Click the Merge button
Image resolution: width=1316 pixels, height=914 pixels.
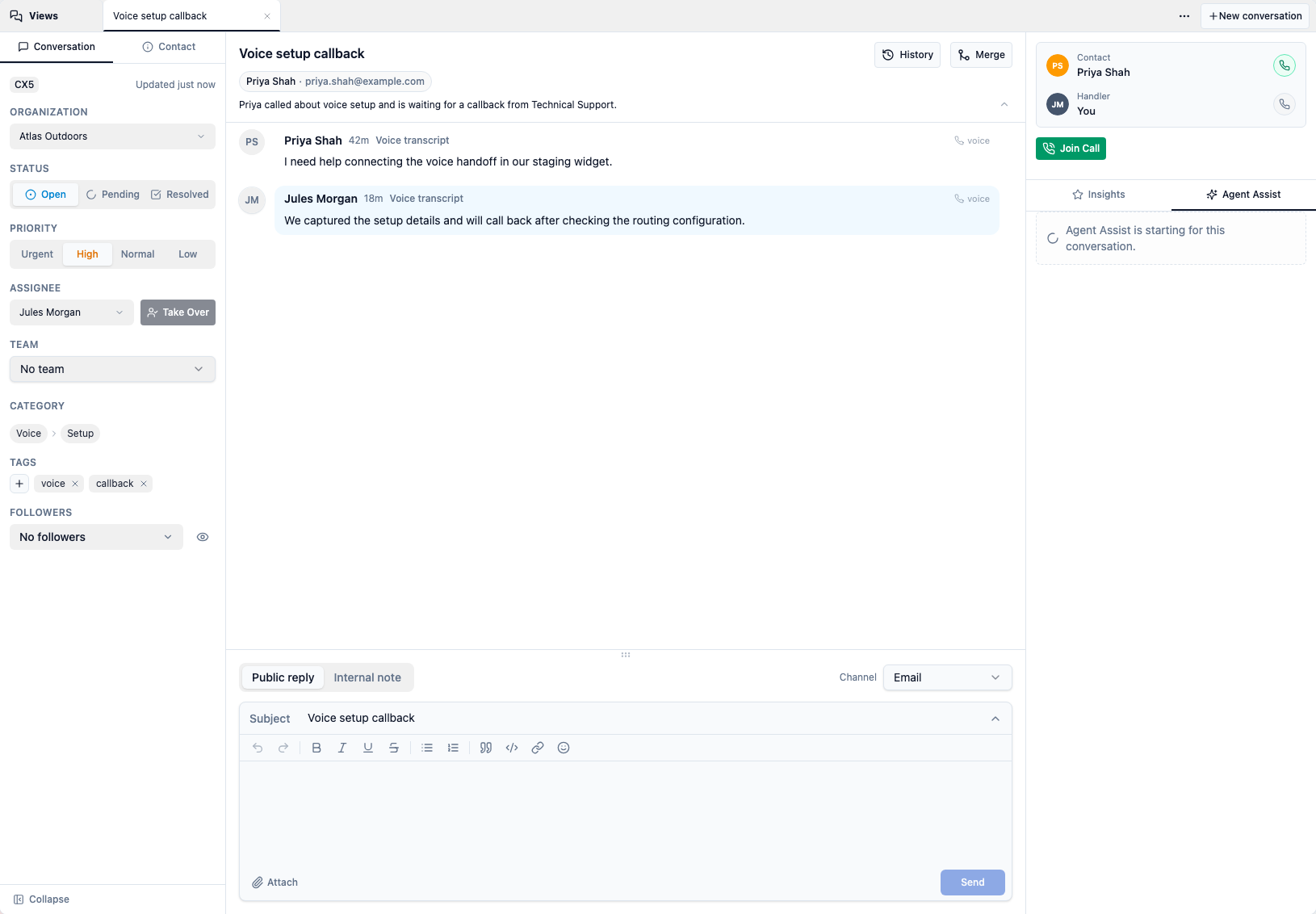[981, 55]
